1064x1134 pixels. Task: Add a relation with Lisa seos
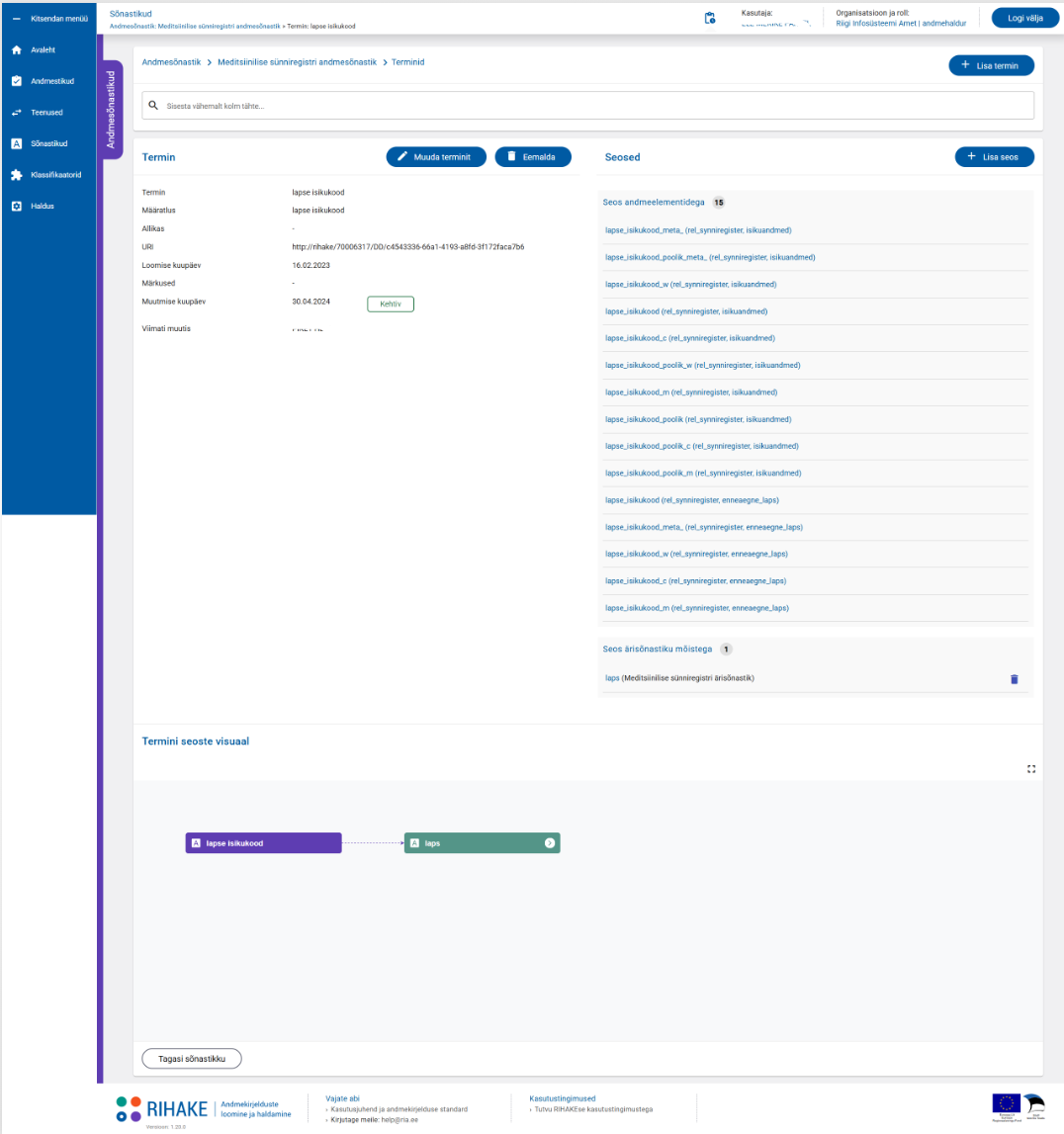pyautogui.click(x=994, y=157)
